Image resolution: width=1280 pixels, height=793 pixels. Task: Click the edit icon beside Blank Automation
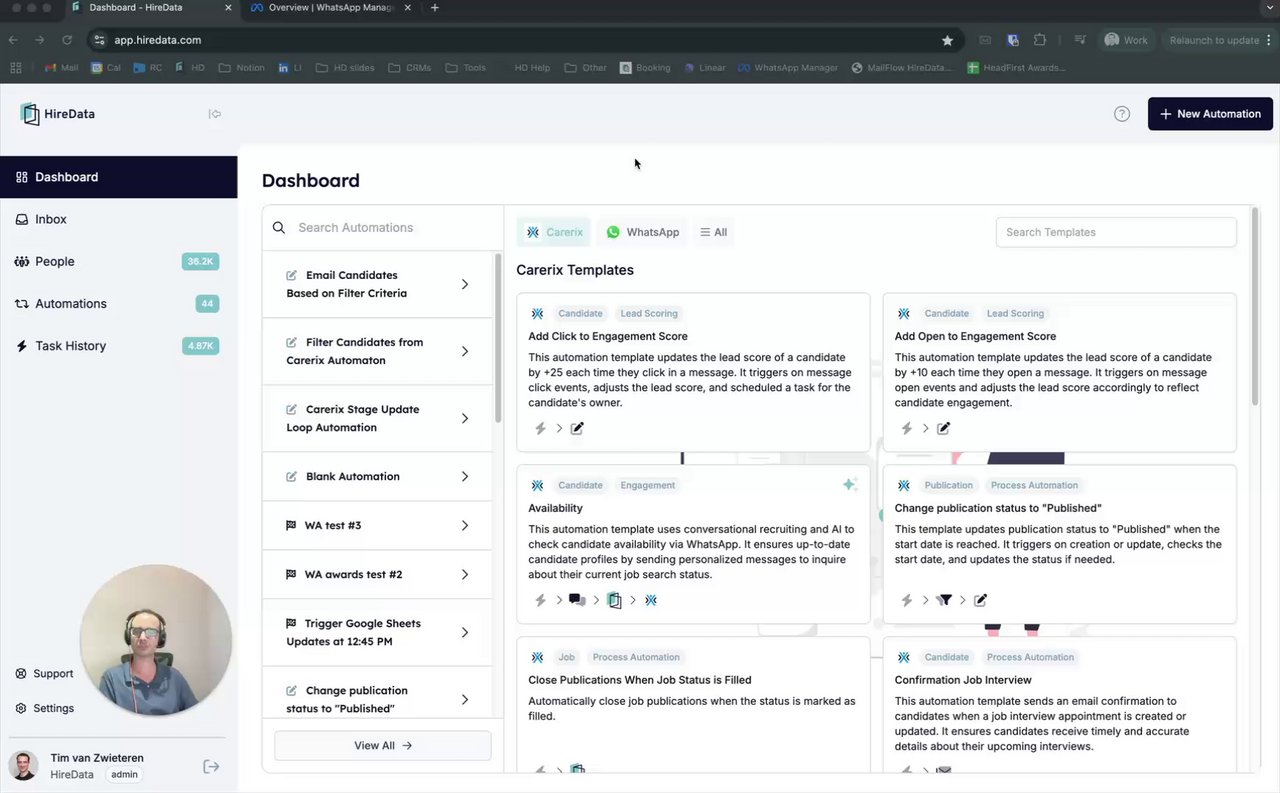point(291,476)
